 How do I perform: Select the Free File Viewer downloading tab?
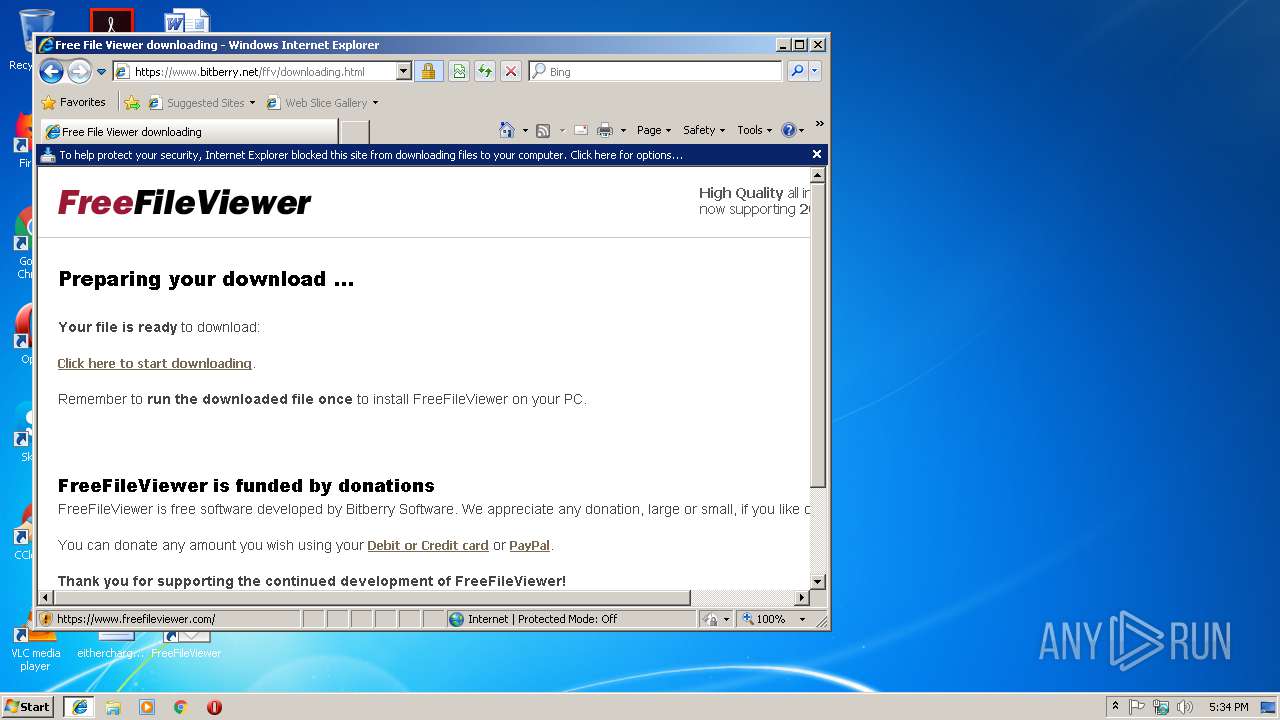click(188, 131)
